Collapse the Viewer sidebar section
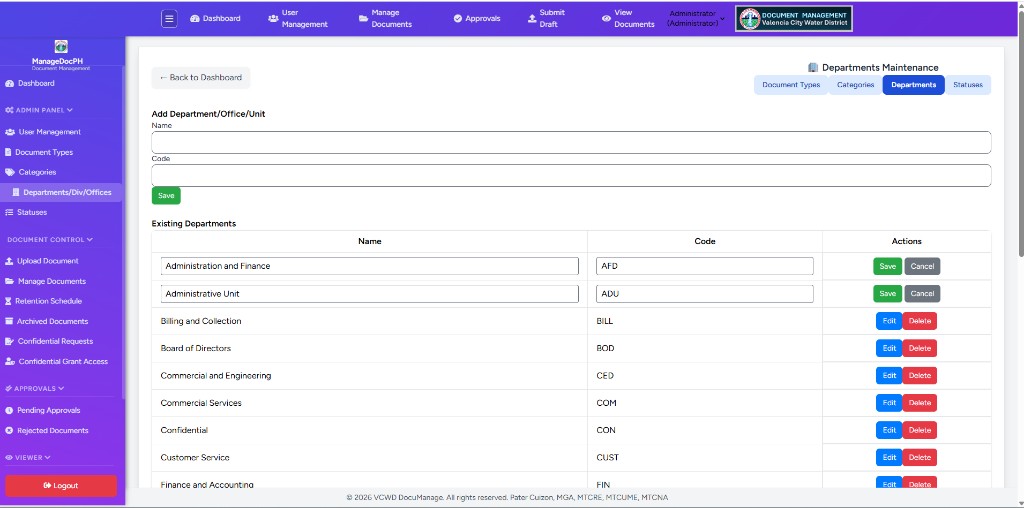The width and height of the screenshot is (1024, 508). pos(28,458)
